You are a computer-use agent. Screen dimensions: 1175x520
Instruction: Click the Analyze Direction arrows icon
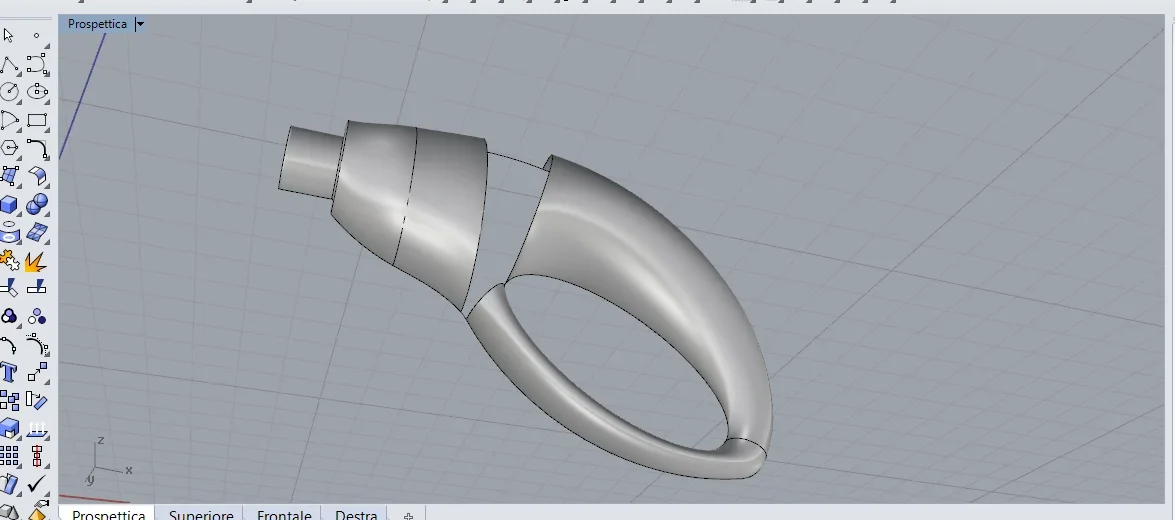(x=37, y=429)
